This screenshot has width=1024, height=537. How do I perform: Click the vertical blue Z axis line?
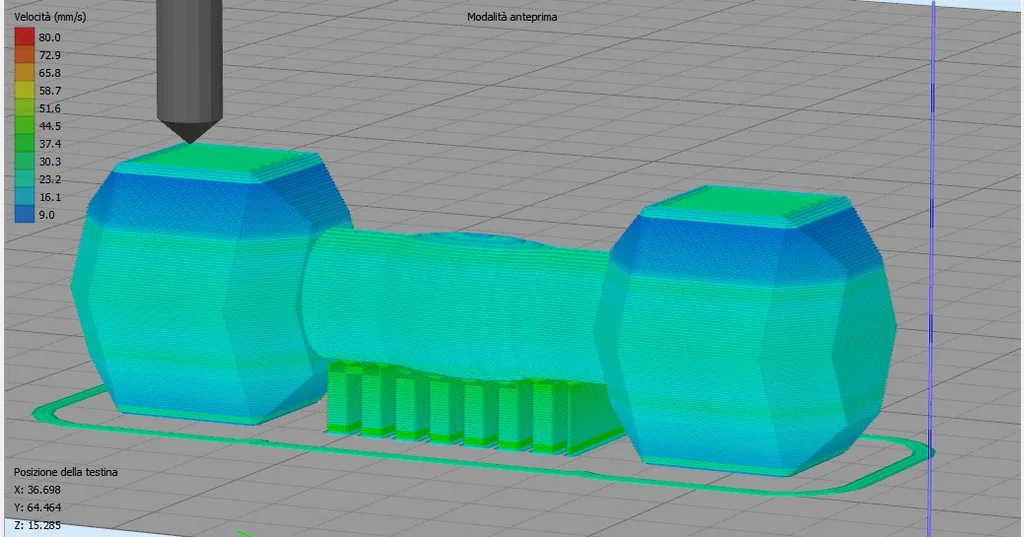932,268
